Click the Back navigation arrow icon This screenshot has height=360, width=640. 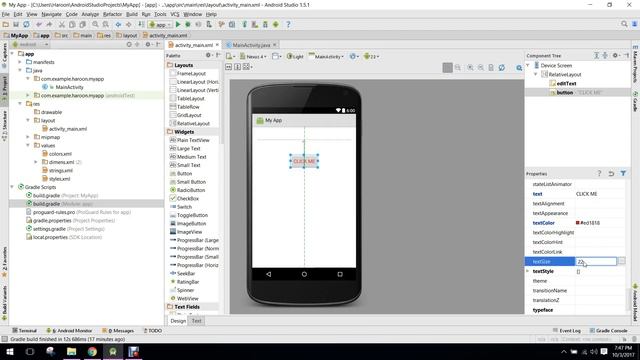point(118,24)
